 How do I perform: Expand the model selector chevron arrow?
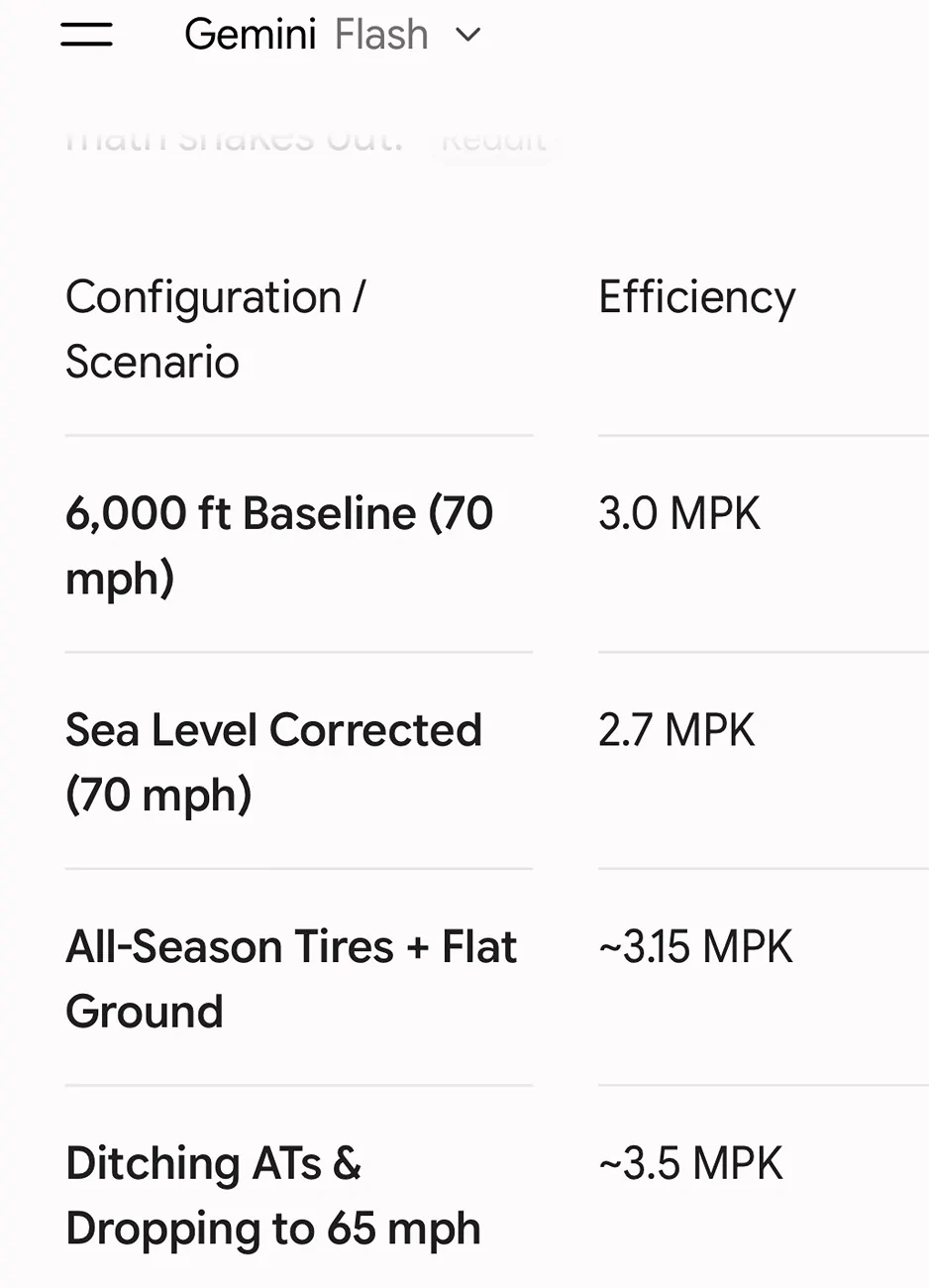[467, 36]
